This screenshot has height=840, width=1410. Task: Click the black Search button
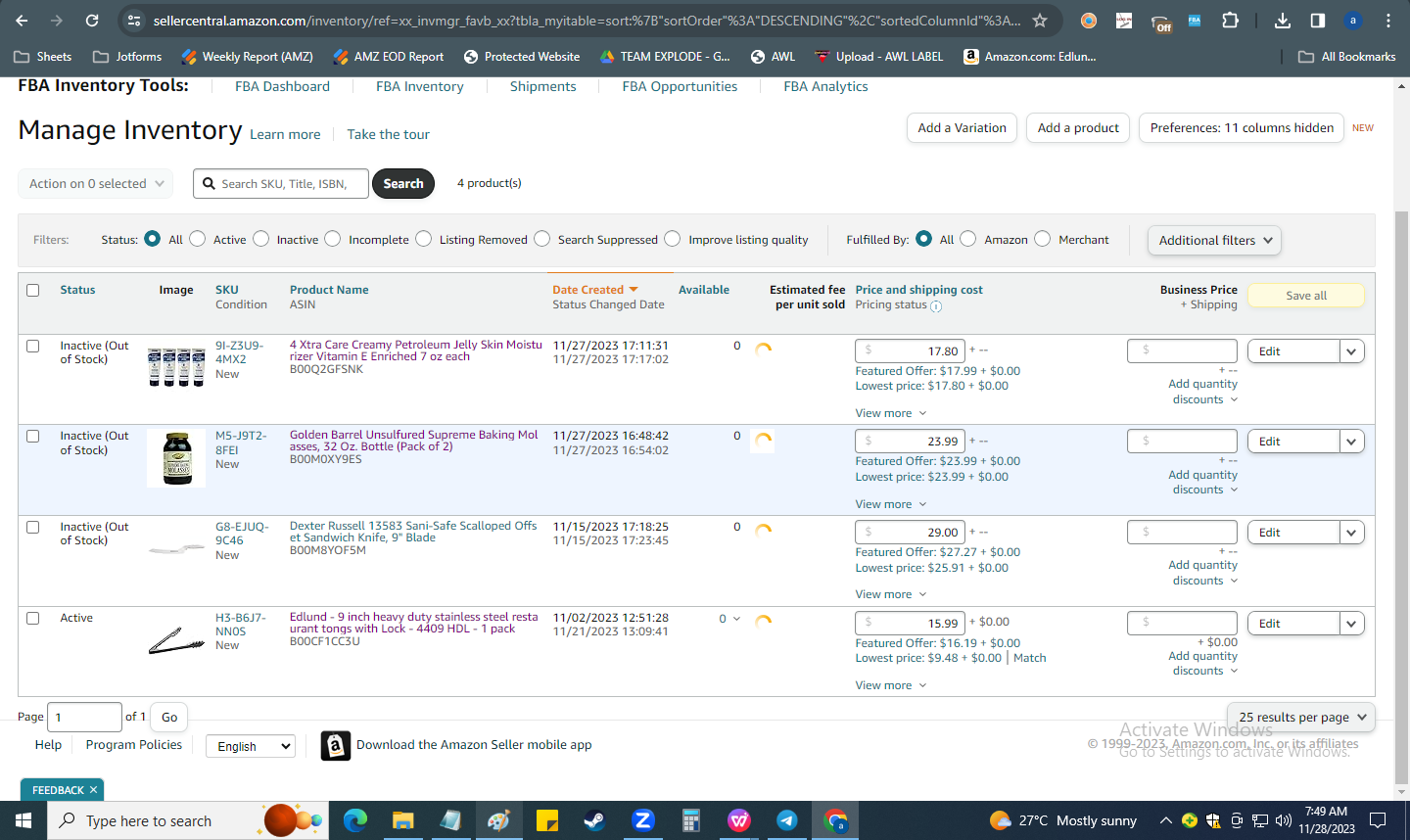[x=403, y=183]
